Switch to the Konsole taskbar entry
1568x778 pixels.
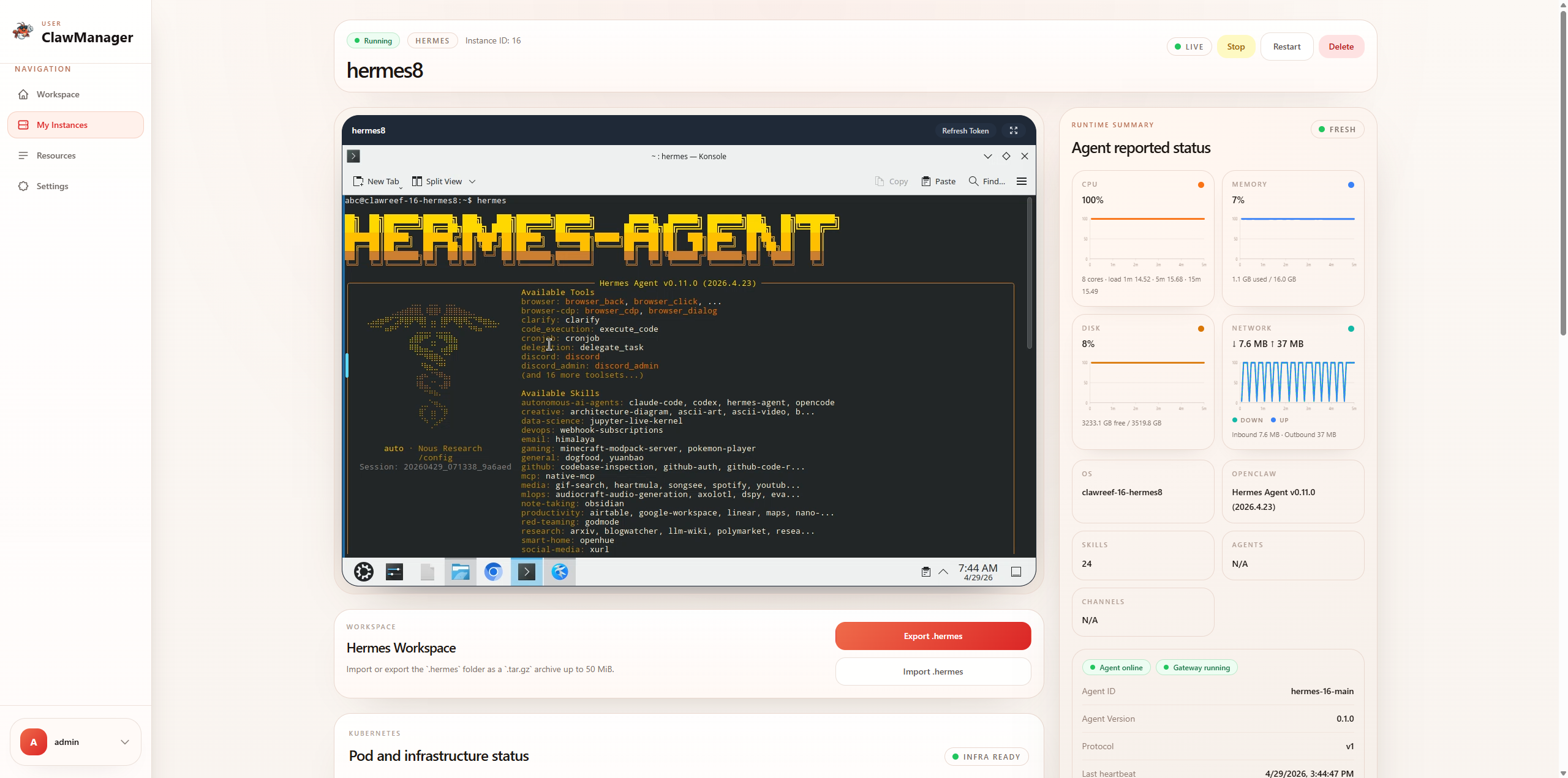(527, 572)
